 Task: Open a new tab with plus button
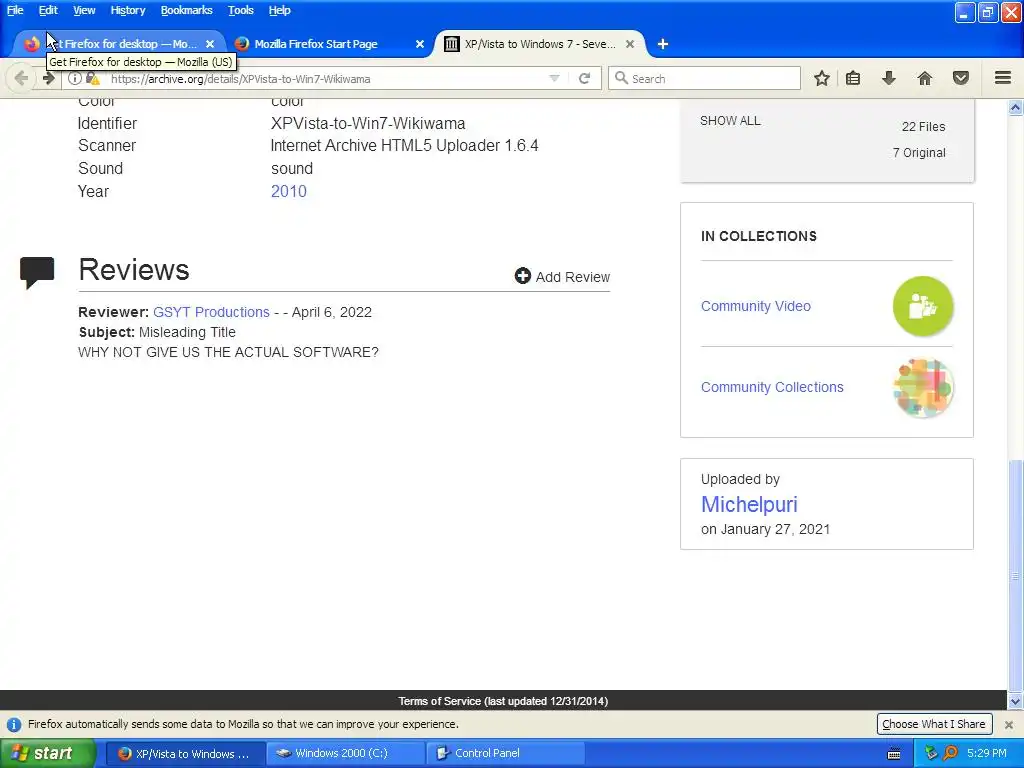pyautogui.click(x=663, y=44)
